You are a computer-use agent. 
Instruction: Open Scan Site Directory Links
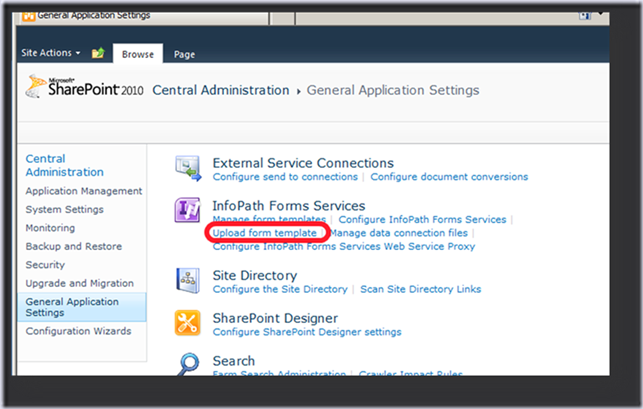click(420, 289)
